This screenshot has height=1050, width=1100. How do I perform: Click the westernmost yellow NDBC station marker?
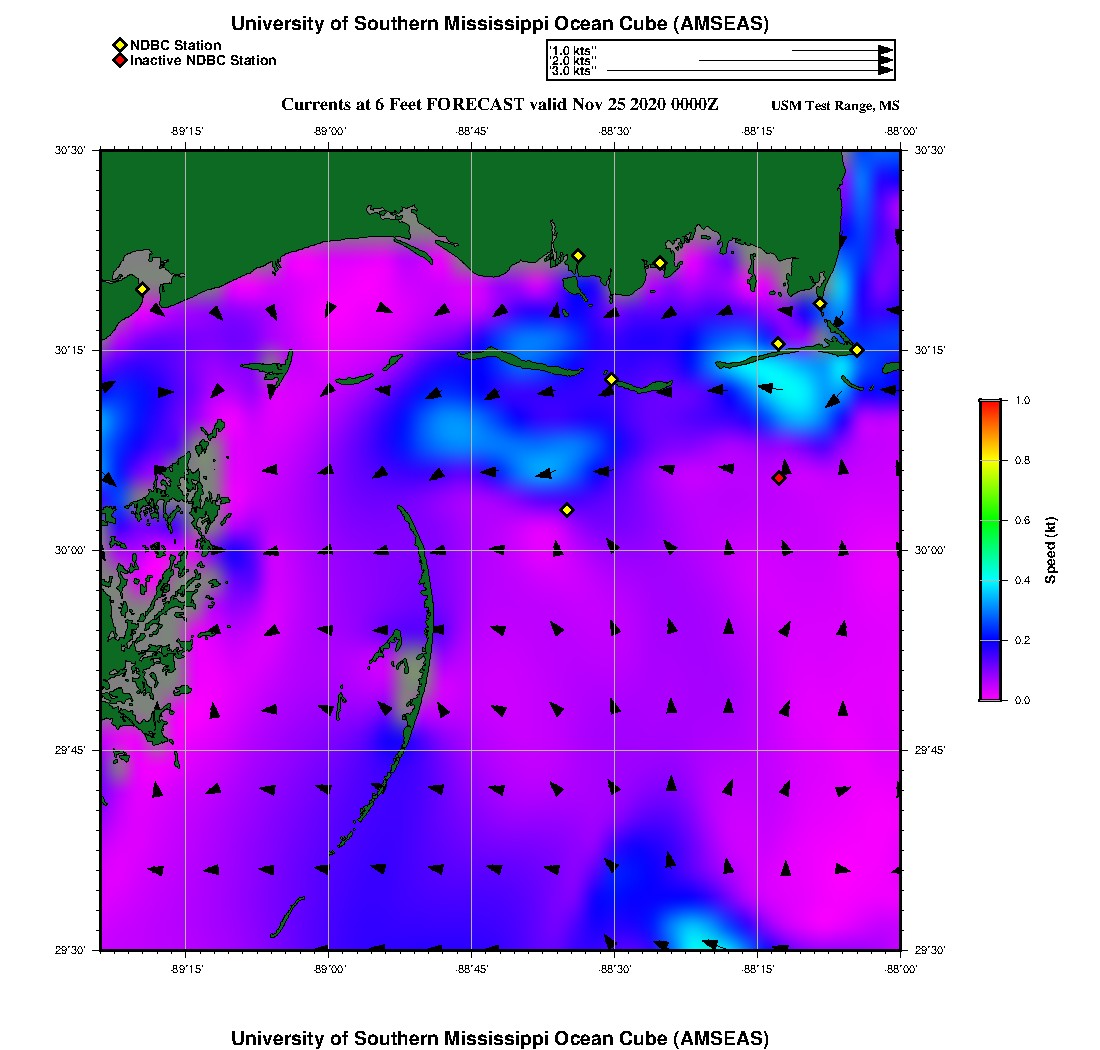point(142,289)
